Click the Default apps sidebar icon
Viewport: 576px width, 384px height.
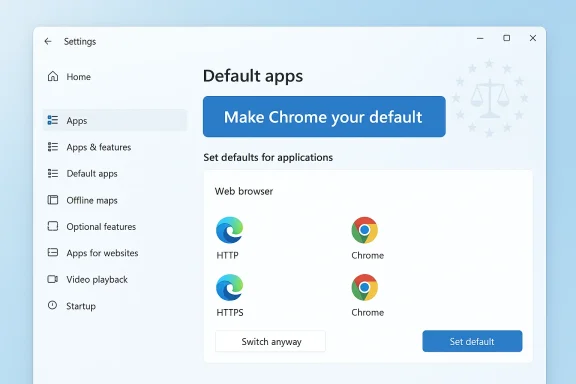click(53, 173)
